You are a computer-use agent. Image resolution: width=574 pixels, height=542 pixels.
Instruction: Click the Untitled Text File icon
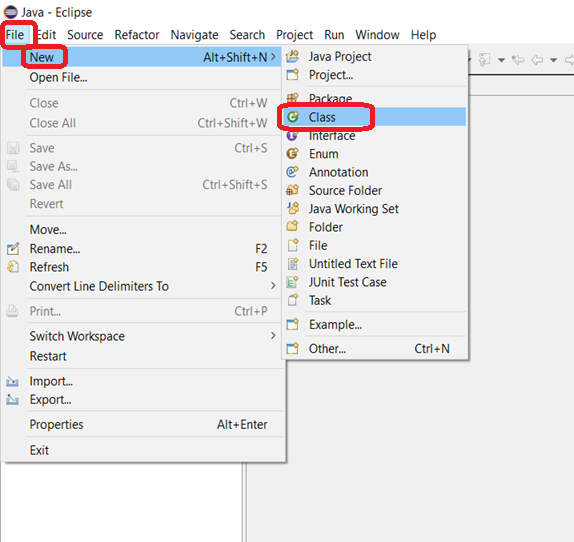click(293, 263)
